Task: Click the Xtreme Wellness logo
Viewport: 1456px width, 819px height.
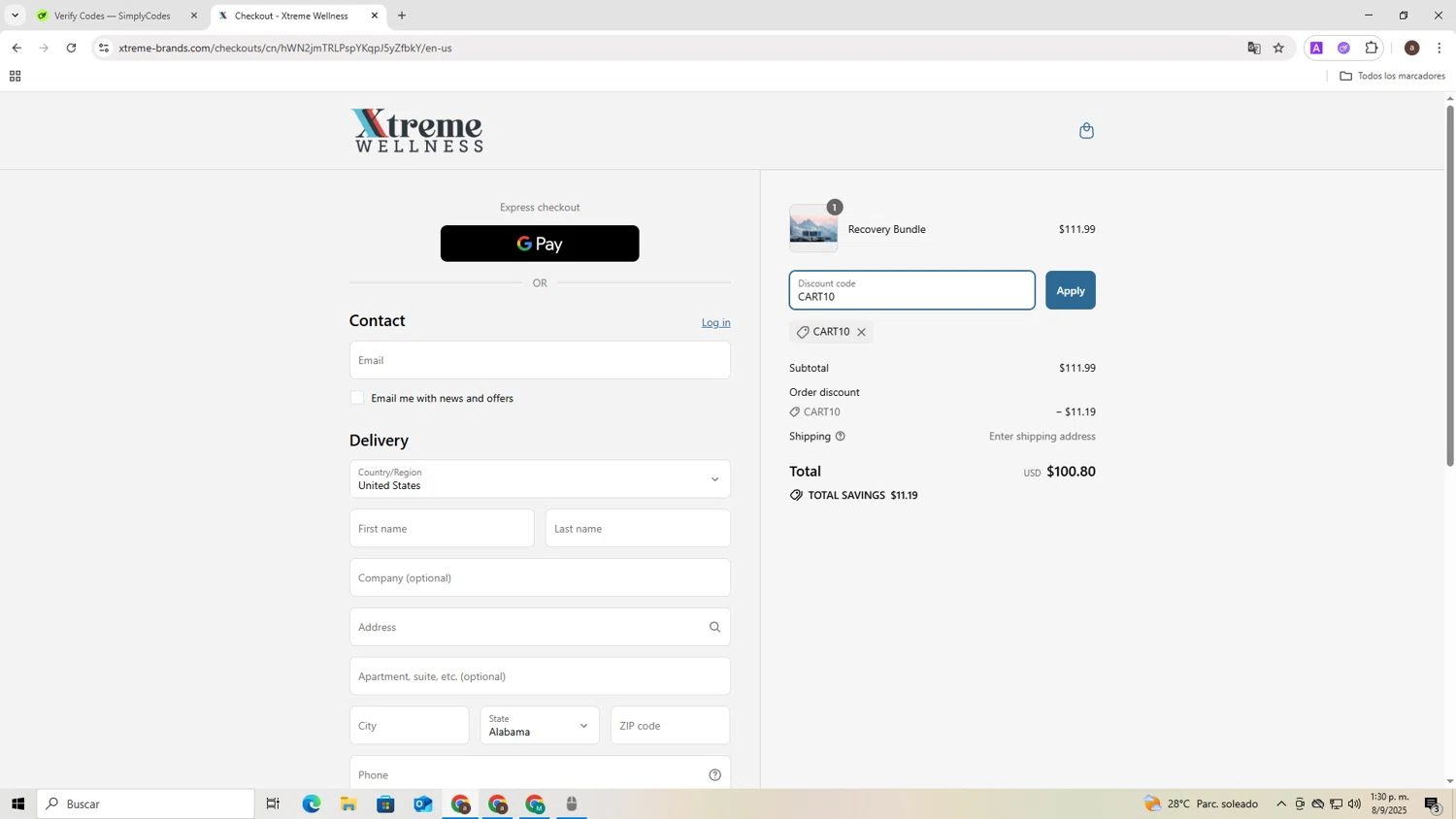Action: (416, 130)
